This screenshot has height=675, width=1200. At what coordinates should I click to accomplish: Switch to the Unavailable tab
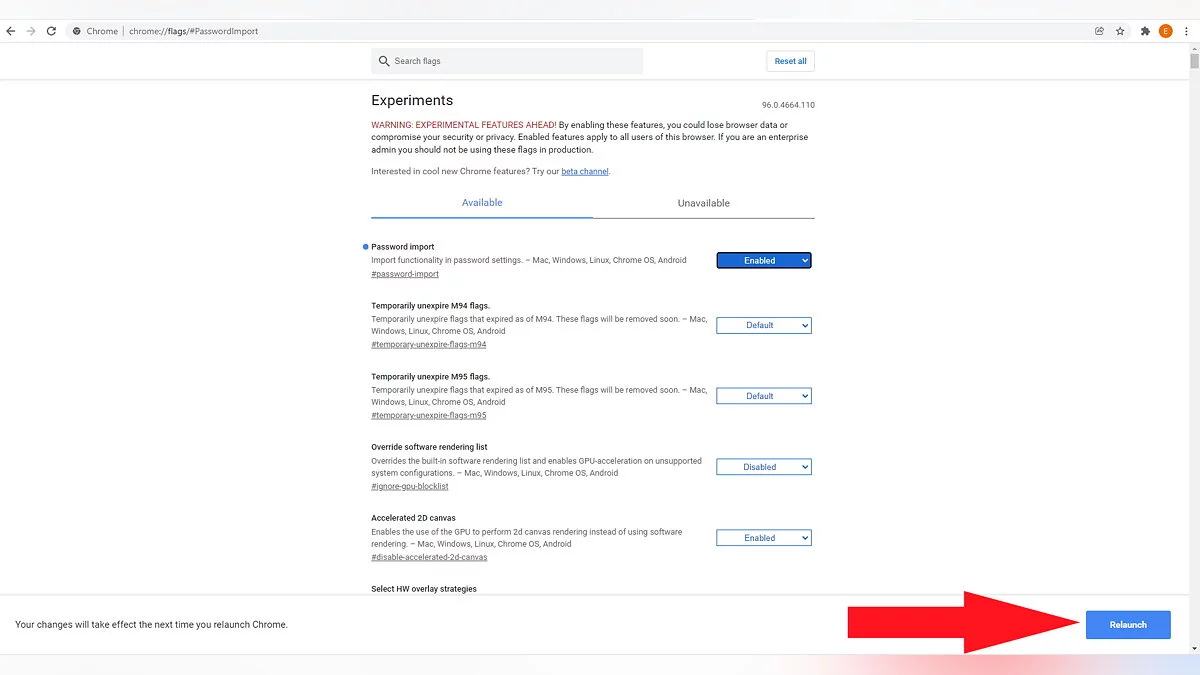[x=704, y=203]
